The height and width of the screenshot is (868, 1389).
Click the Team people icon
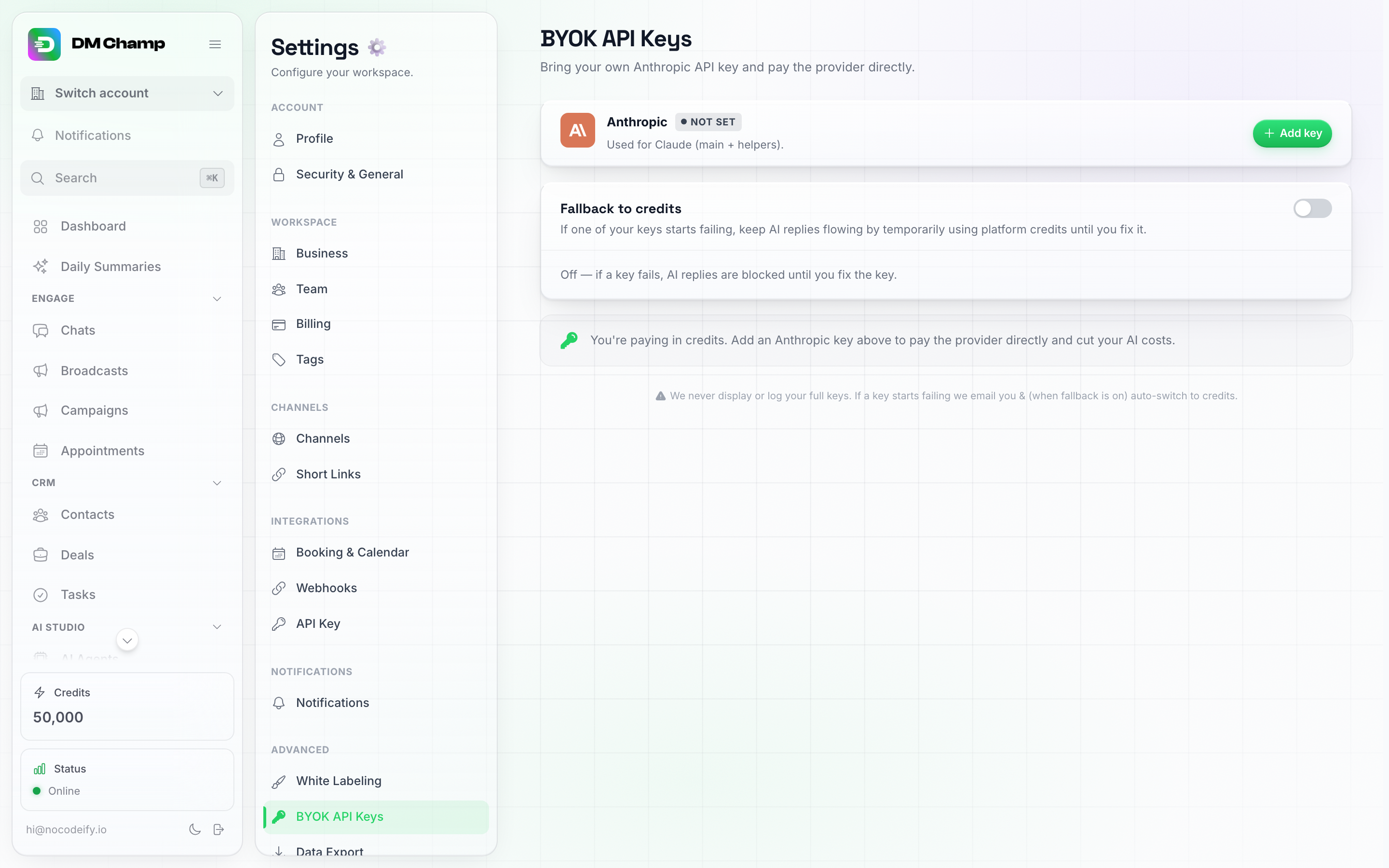click(x=279, y=289)
